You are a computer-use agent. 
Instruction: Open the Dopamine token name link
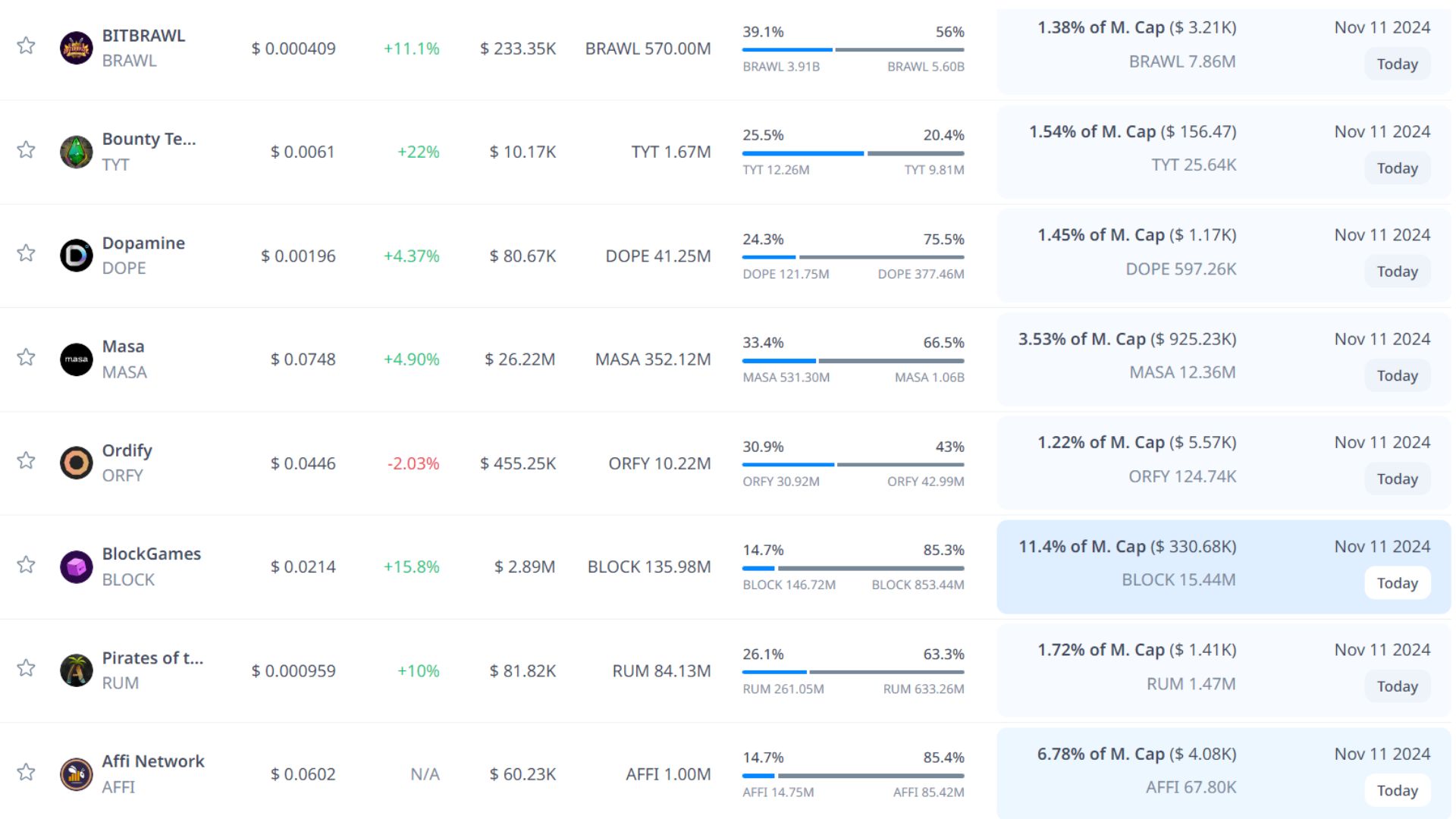click(143, 243)
